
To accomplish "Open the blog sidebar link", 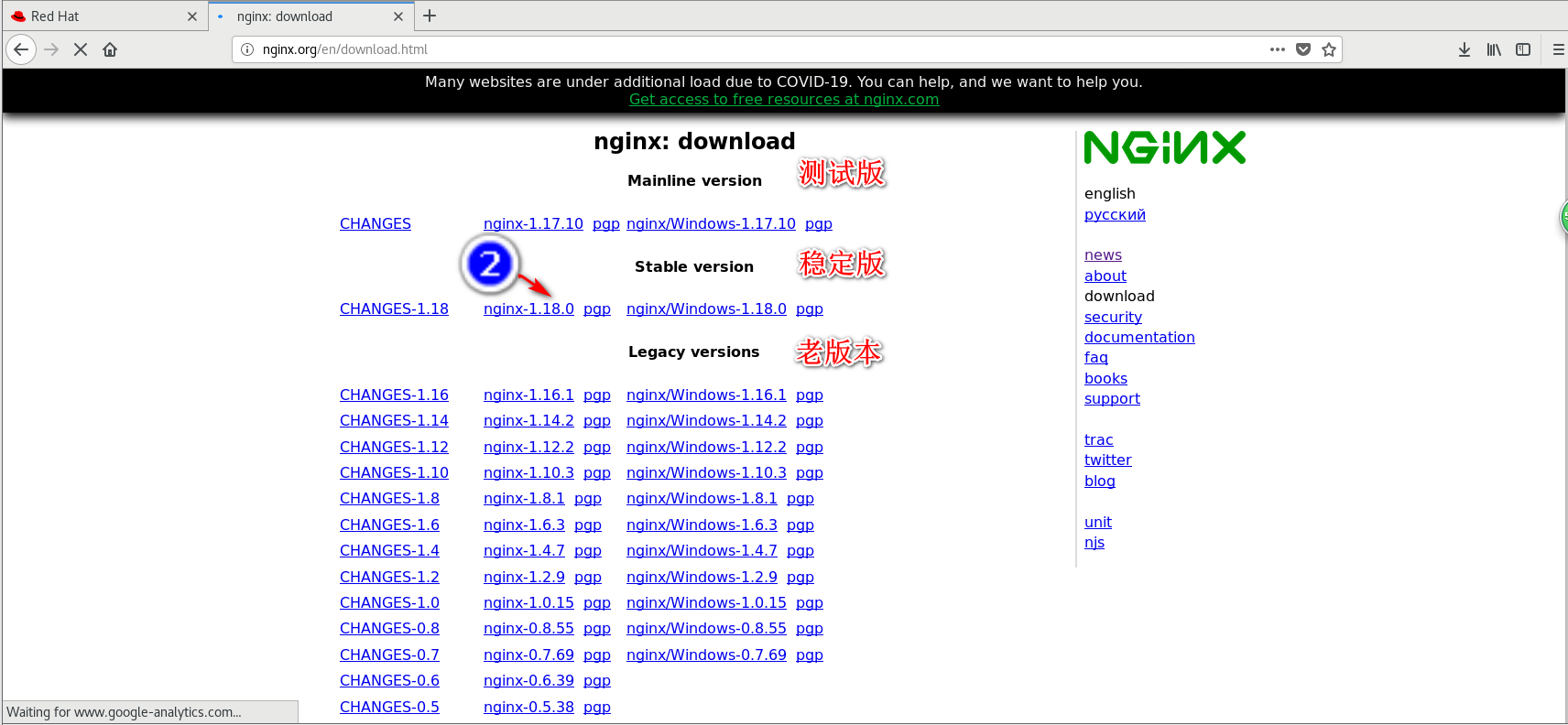I will [x=1100, y=481].
